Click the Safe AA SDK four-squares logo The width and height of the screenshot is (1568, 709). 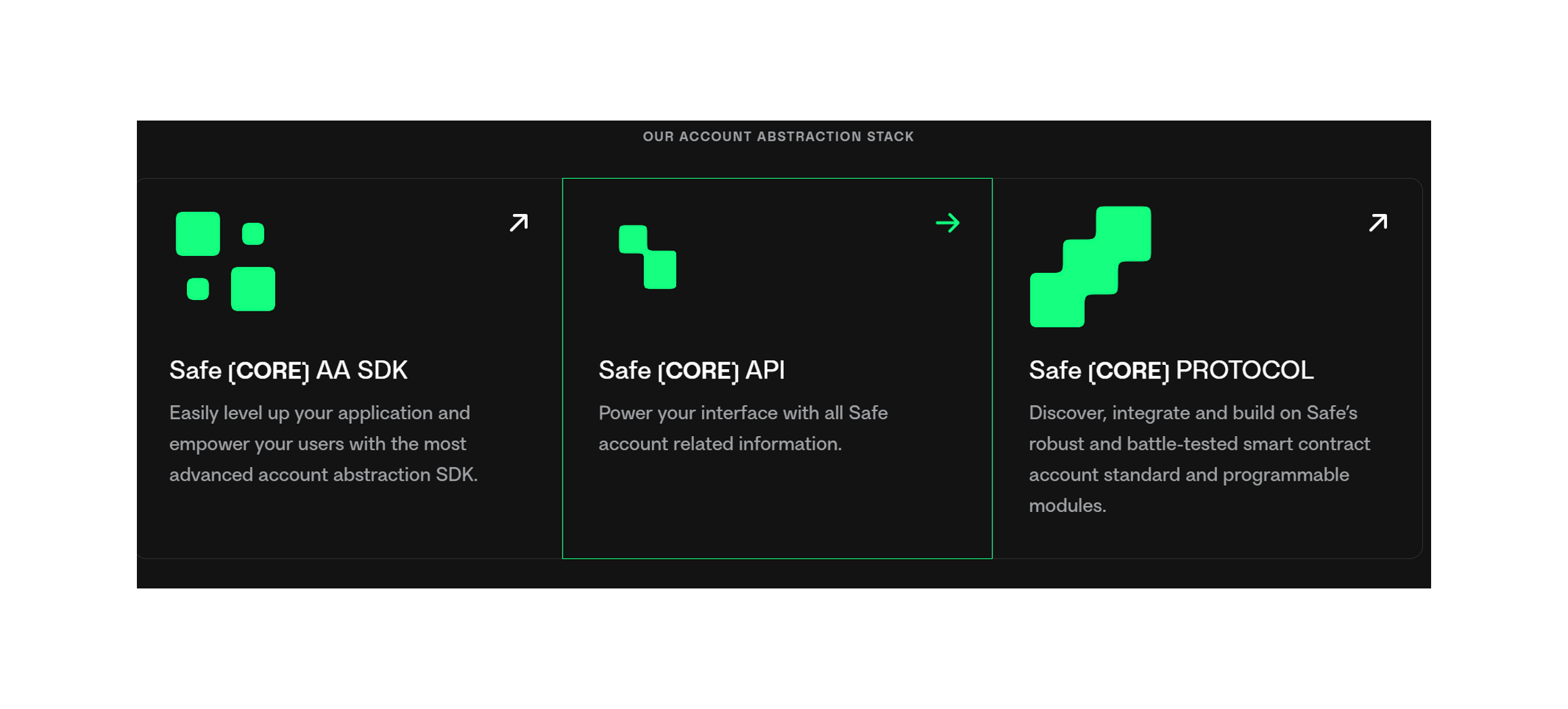tap(225, 261)
